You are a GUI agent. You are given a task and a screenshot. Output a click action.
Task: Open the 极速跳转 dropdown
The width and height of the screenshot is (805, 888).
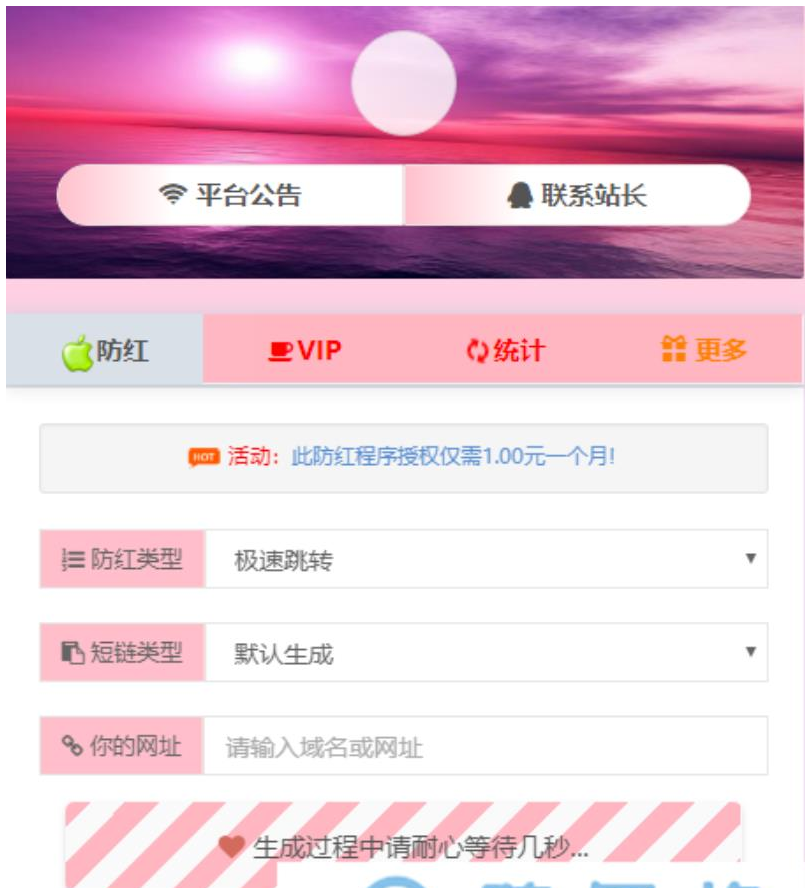[x=486, y=559]
